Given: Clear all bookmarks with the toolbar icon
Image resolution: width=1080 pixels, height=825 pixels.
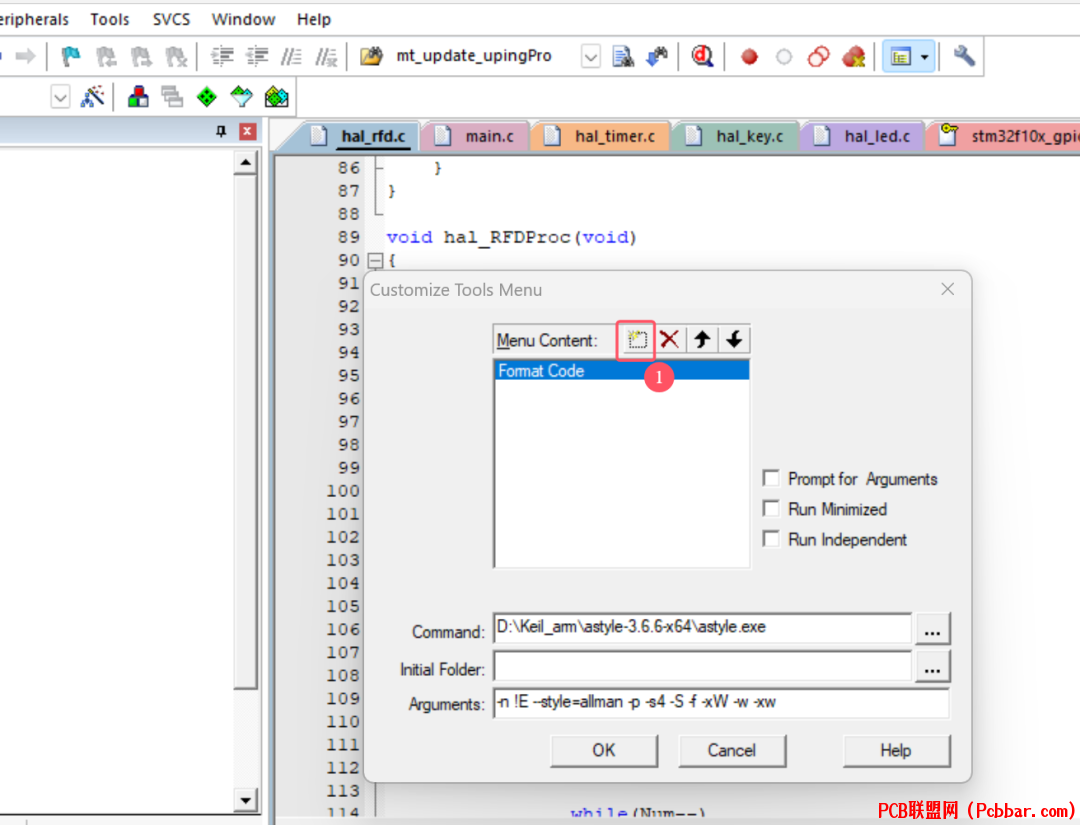Looking at the screenshot, I should click(176, 56).
